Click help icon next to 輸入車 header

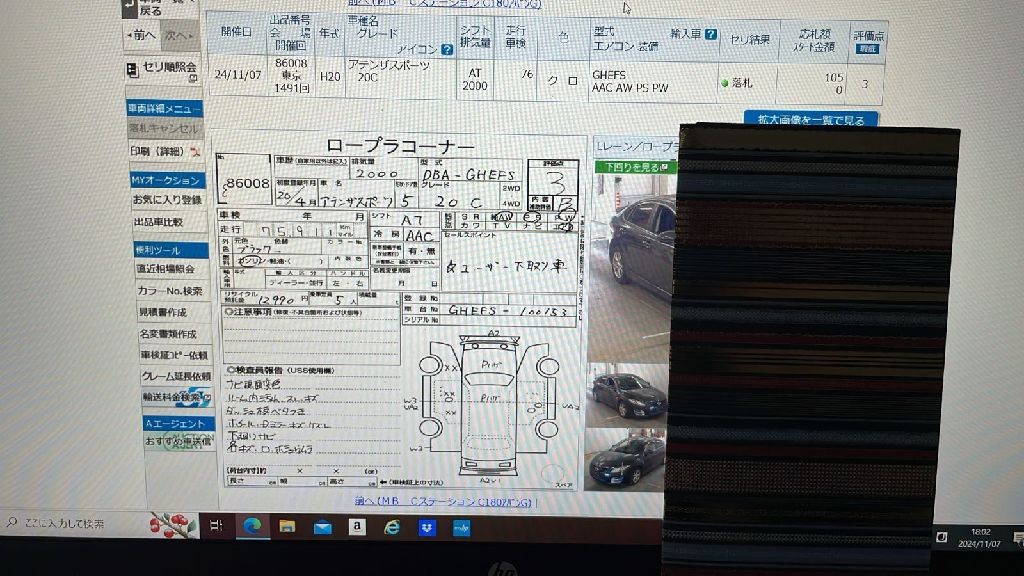click(x=710, y=34)
